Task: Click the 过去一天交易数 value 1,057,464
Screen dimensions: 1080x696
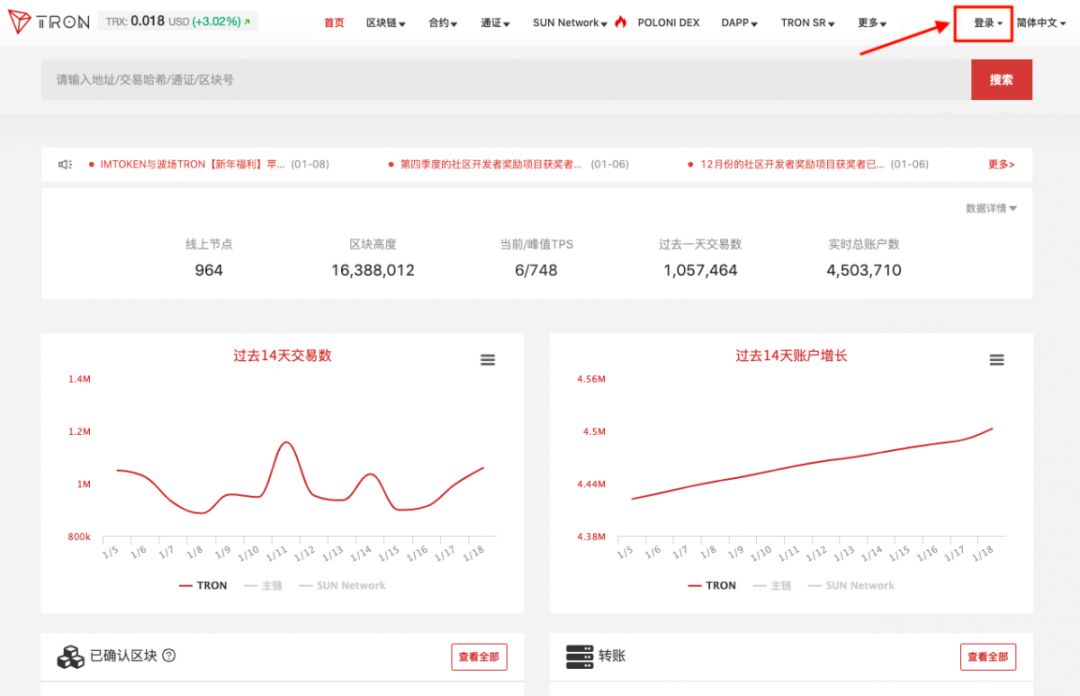Action: coord(700,270)
